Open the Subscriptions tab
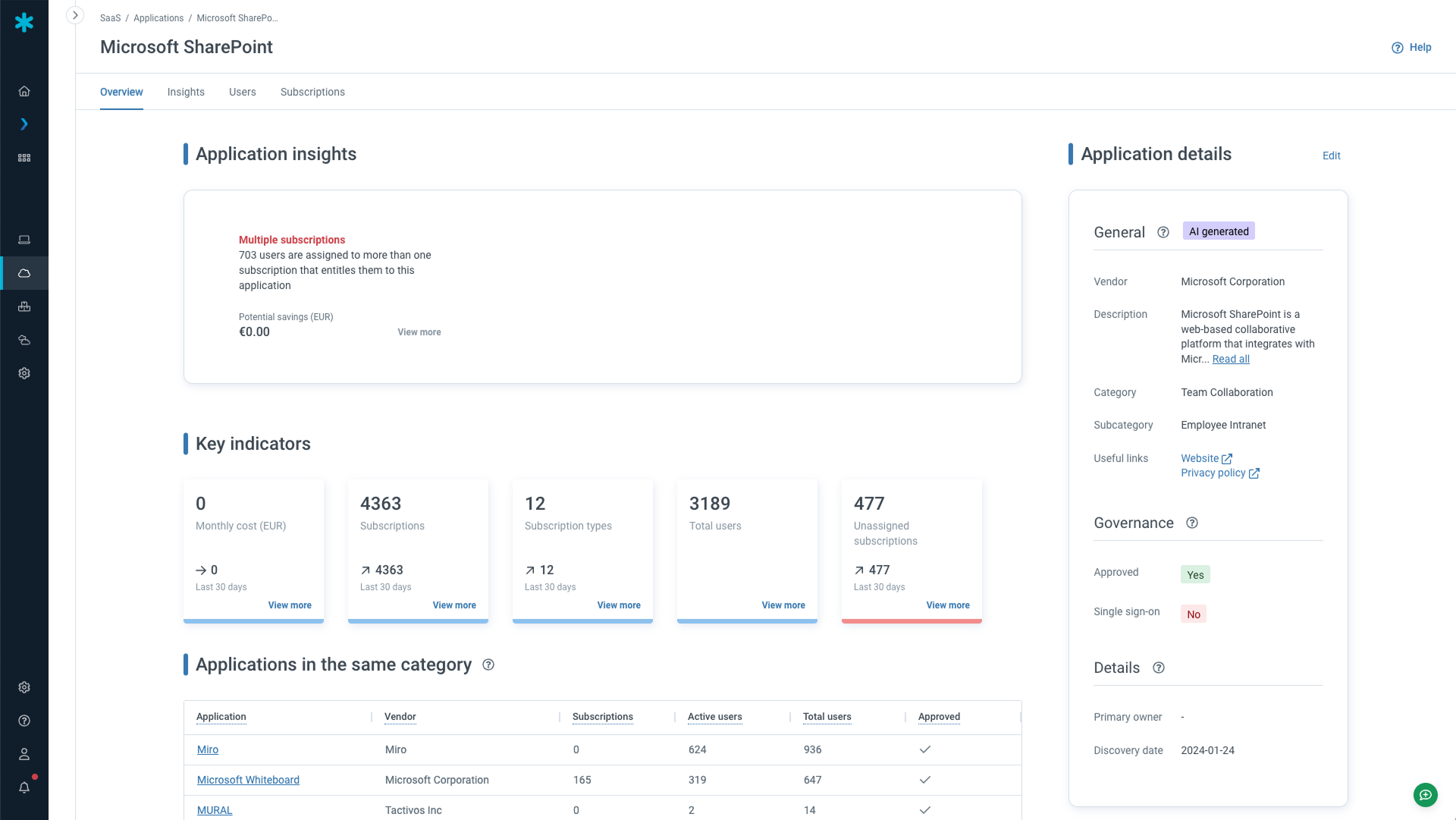Image resolution: width=1456 pixels, height=820 pixels. pyautogui.click(x=312, y=92)
